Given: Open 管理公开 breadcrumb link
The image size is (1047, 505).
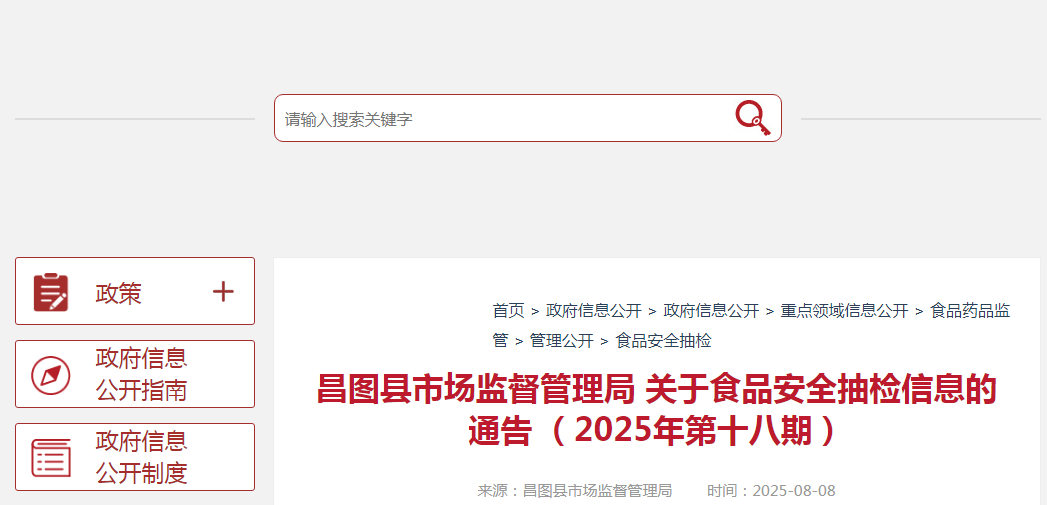Looking at the screenshot, I should [562, 341].
